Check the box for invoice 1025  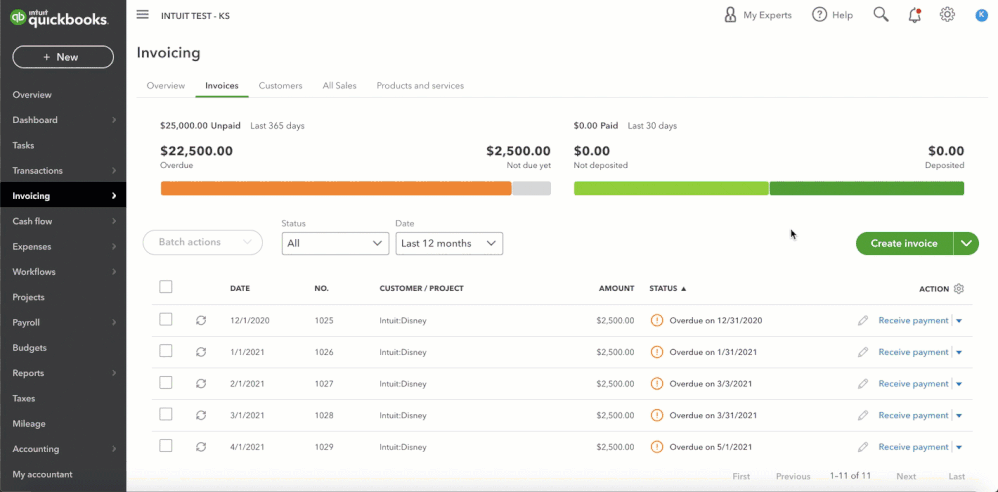tap(166, 320)
